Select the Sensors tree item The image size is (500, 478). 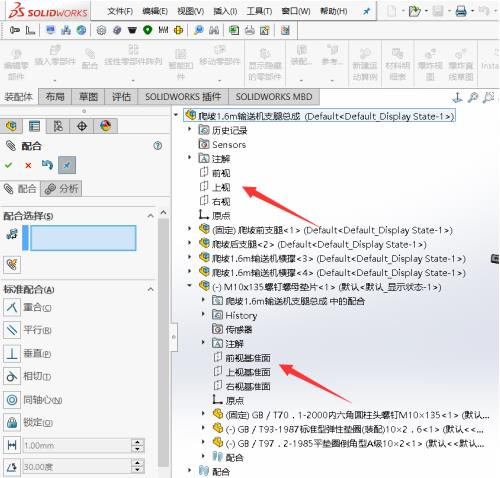(x=222, y=144)
